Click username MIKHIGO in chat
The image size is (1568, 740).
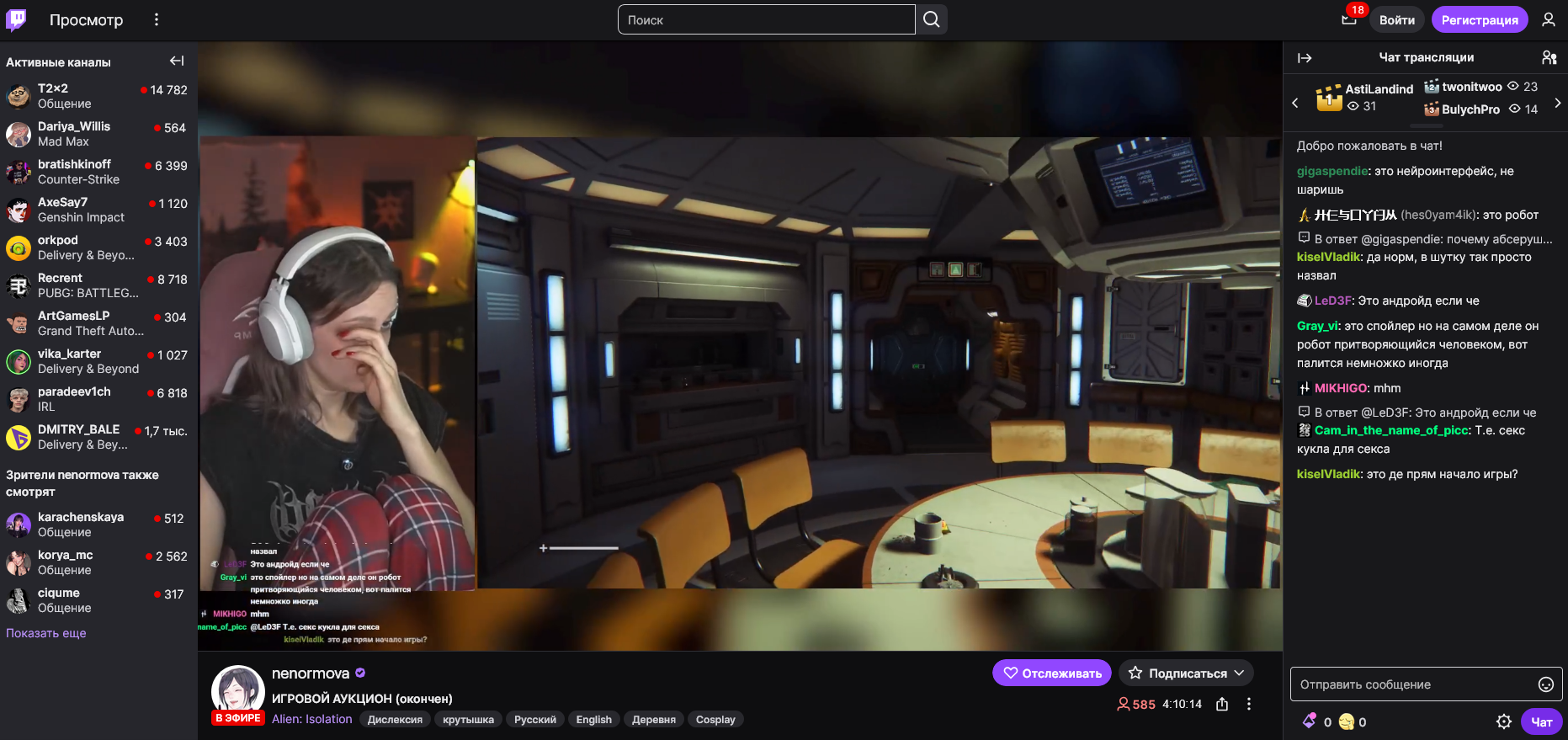coord(1341,388)
